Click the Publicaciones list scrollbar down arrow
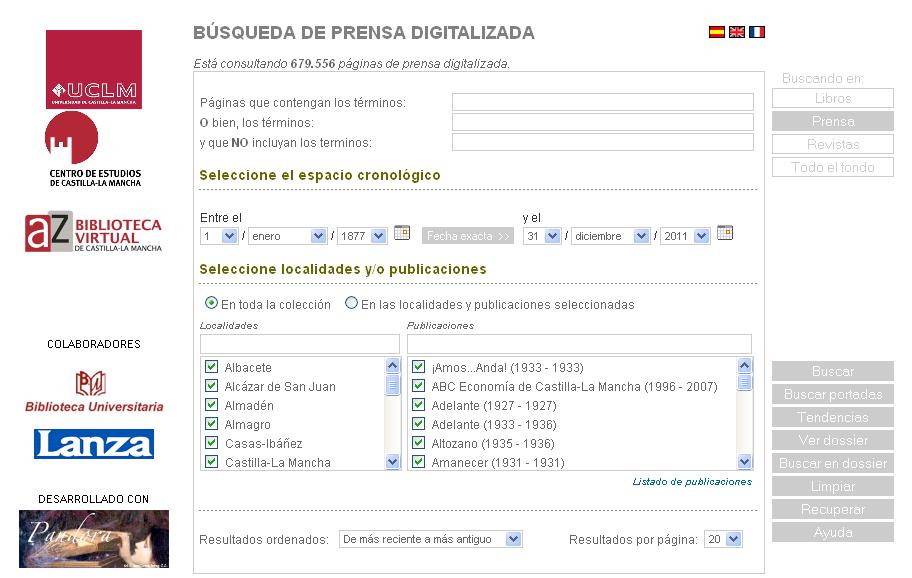 [x=744, y=462]
